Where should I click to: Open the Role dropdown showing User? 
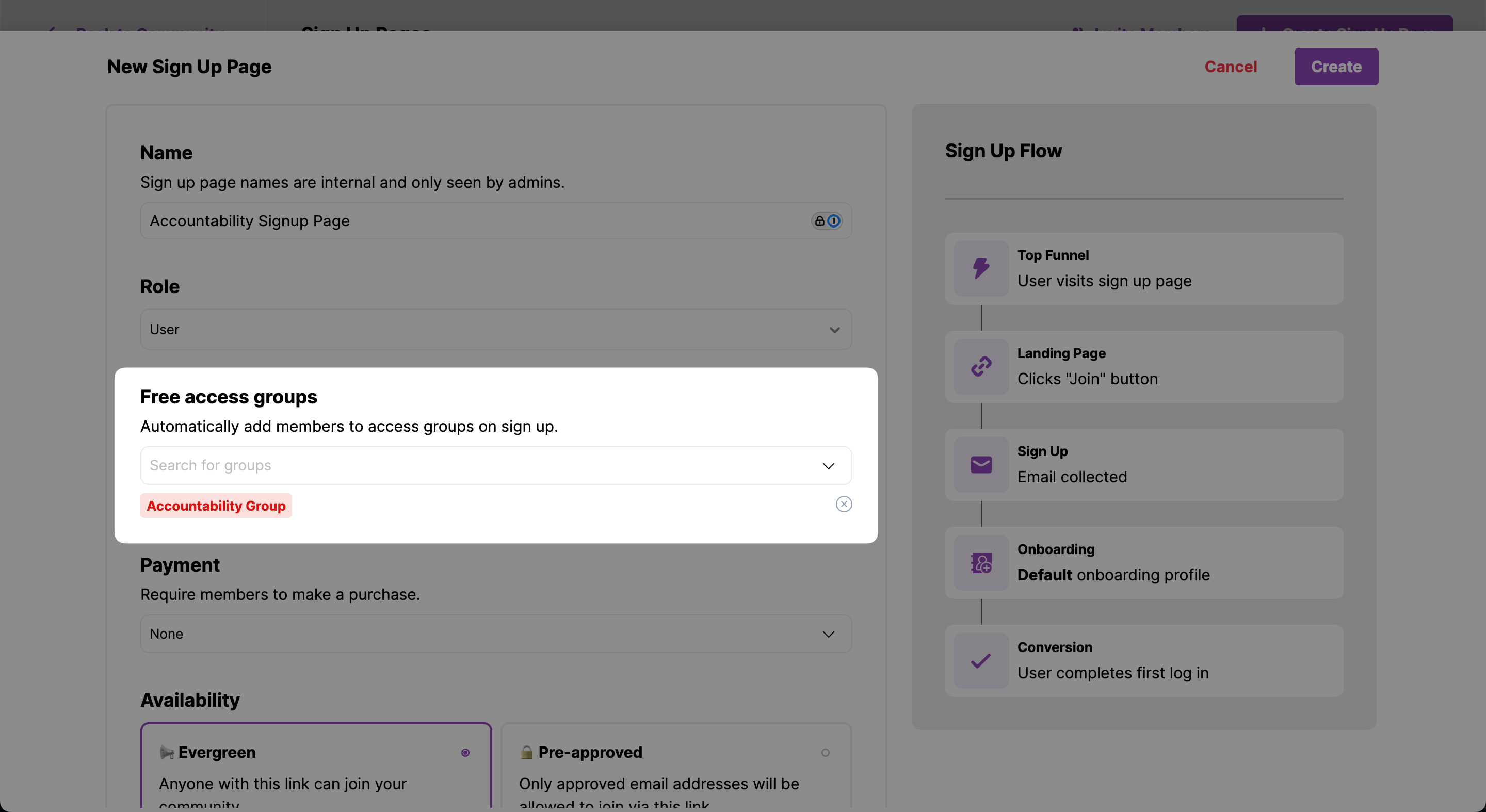click(x=495, y=329)
